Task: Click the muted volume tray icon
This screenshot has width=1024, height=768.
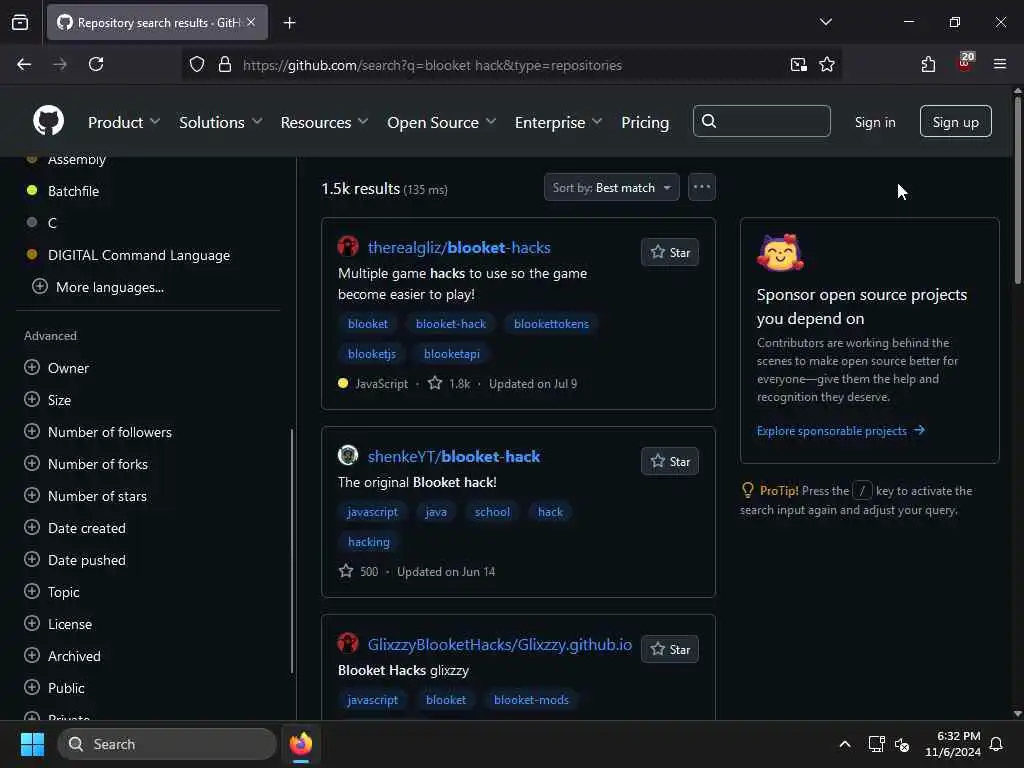Action: (x=902, y=744)
